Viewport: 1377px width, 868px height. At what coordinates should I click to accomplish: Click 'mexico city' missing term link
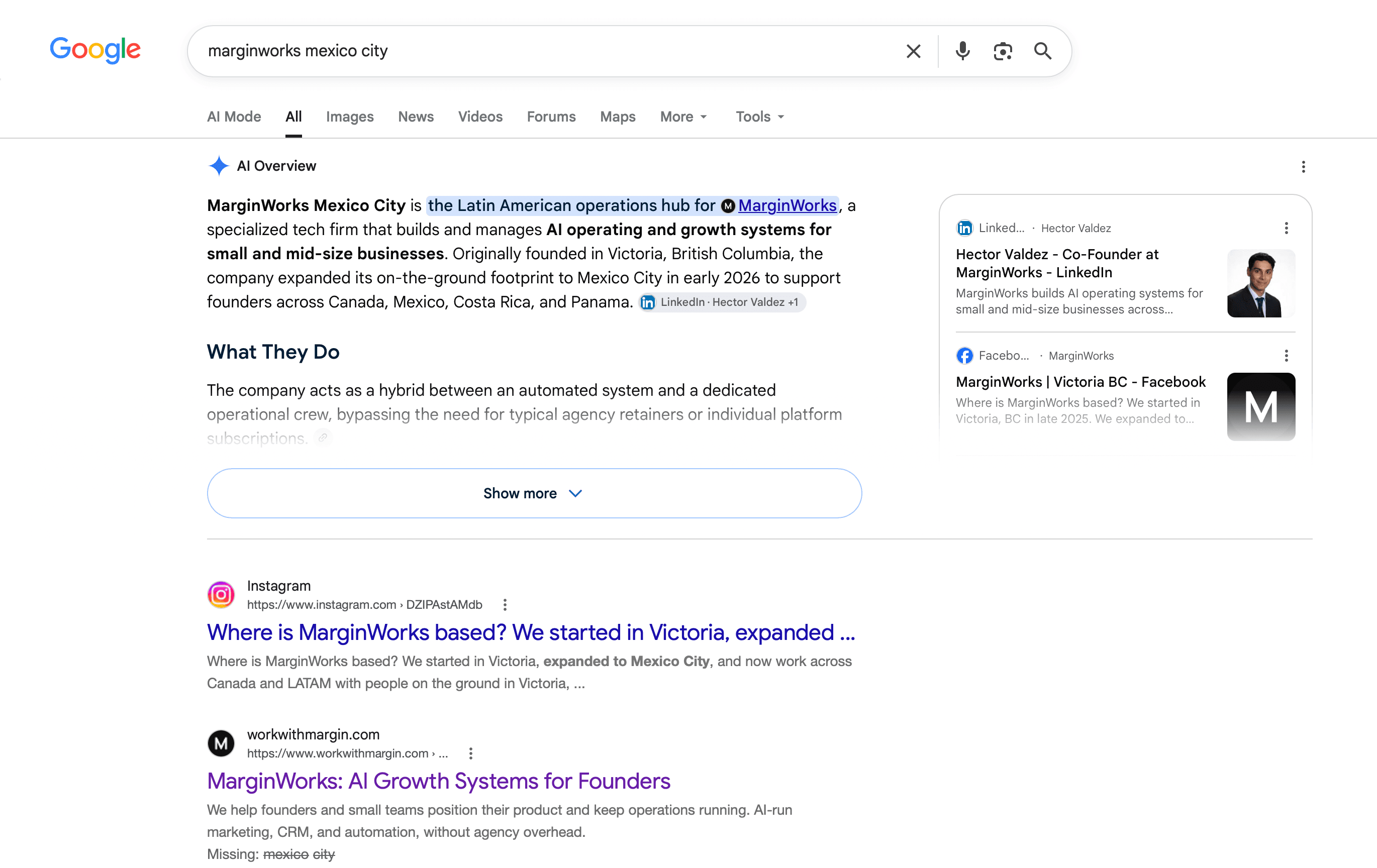point(299,854)
